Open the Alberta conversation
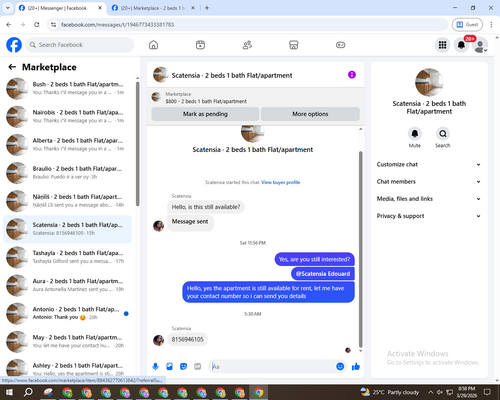This screenshot has height=400, width=500. coord(67,144)
